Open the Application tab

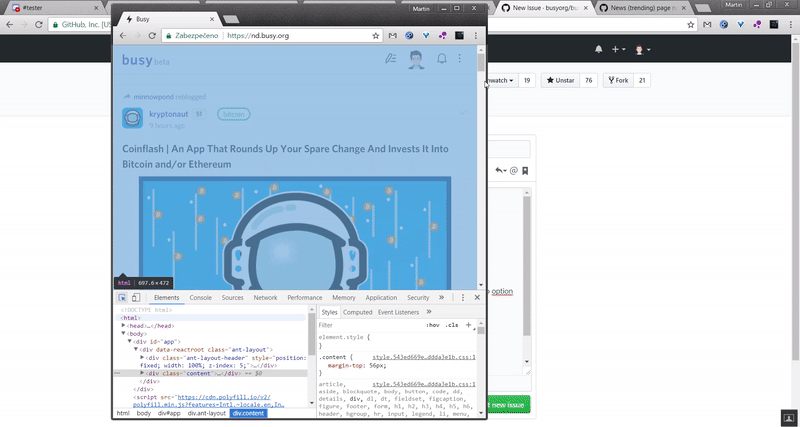click(381, 297)
